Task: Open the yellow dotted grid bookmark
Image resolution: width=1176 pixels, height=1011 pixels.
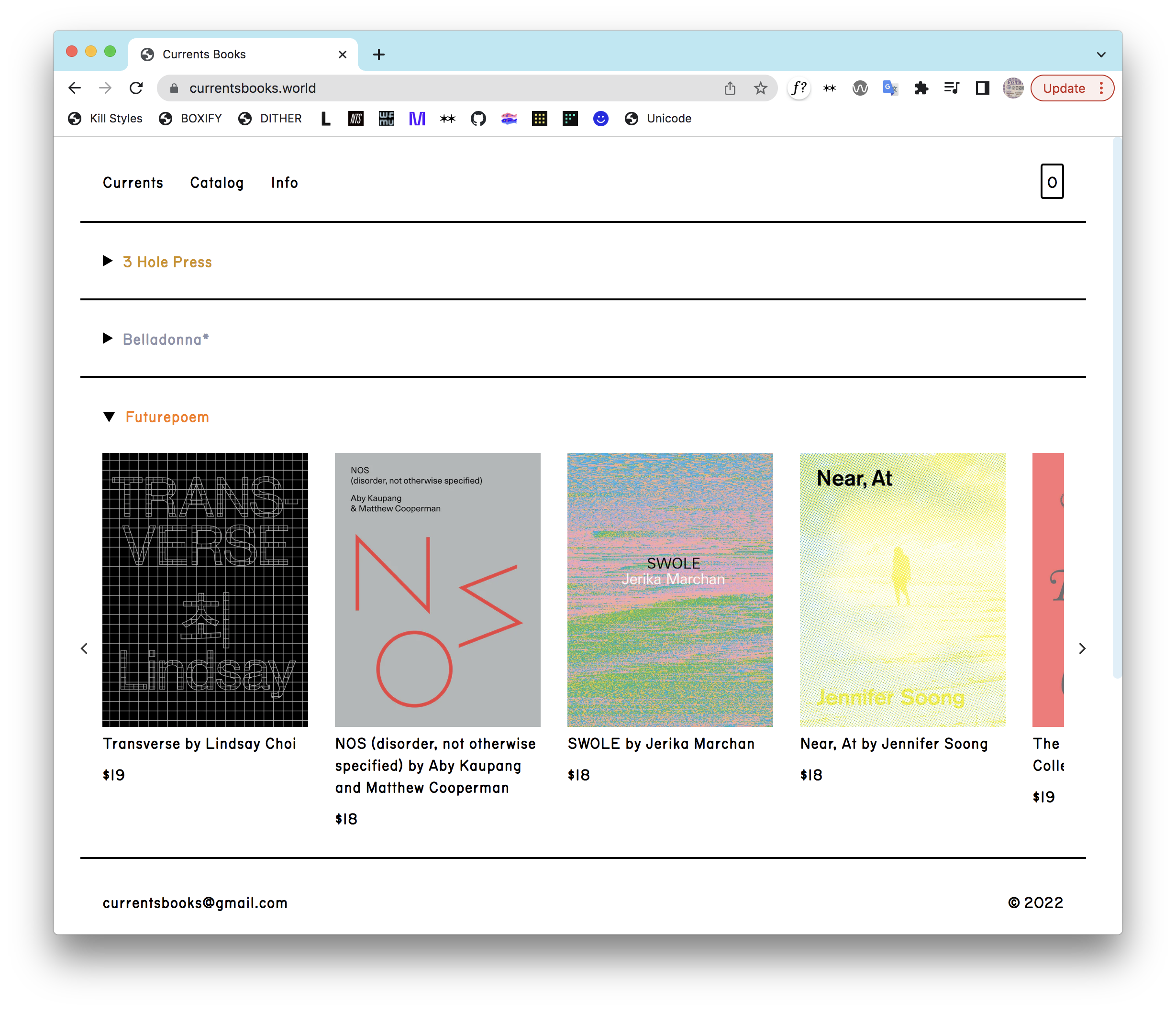Action: pos(540,119)
